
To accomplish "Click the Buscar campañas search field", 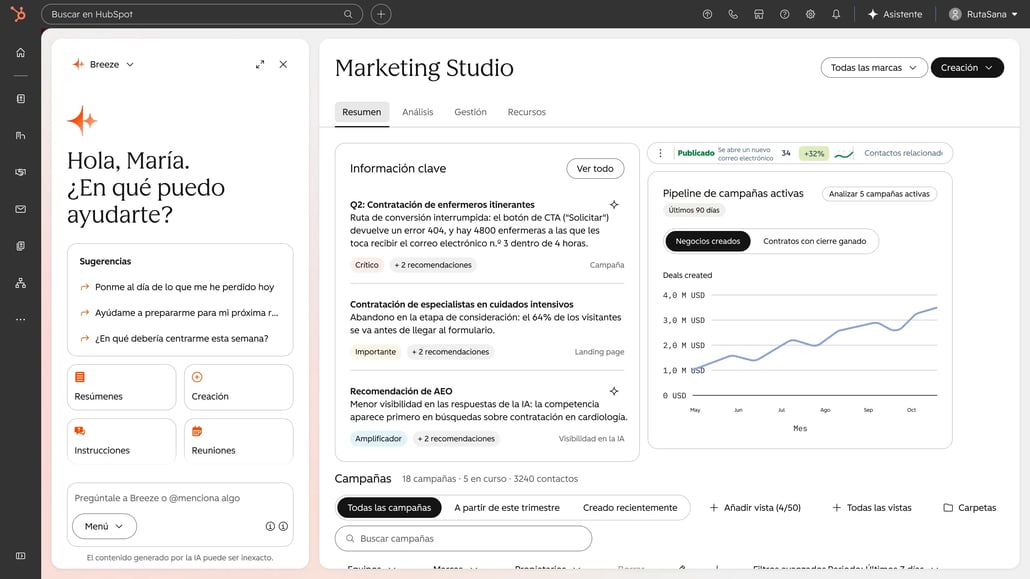I will click(x=463, y=538).
